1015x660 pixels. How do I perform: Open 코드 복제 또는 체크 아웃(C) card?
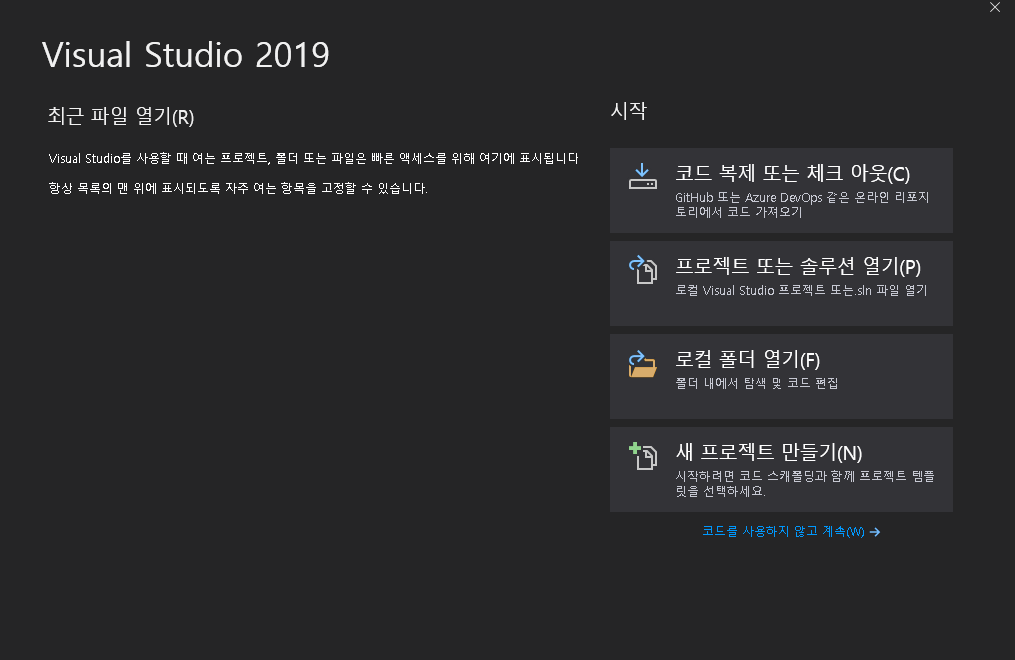pyautogui.click(x=781, y=190)
